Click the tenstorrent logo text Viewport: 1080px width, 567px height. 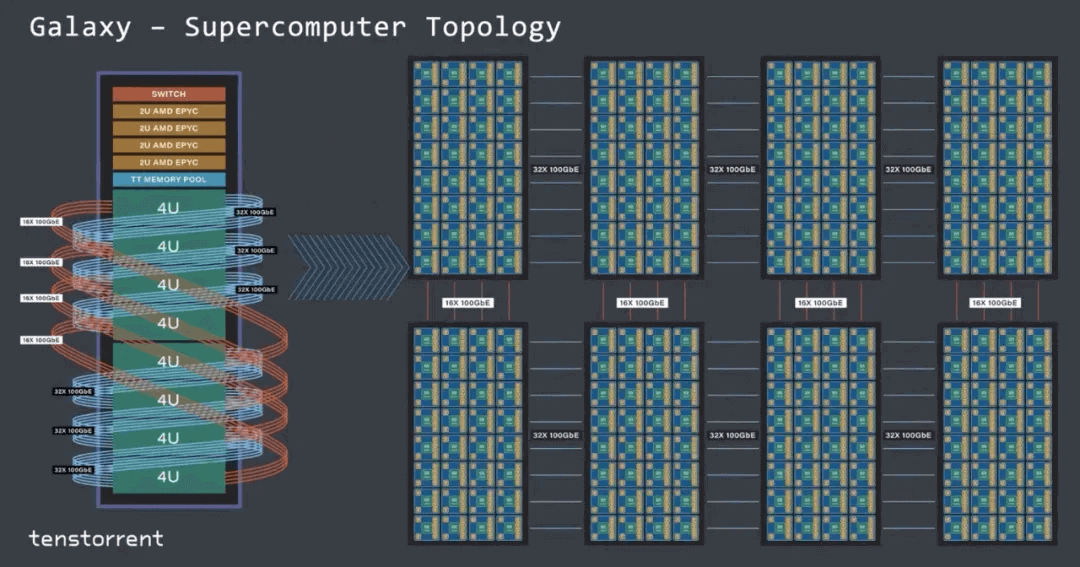point(96,539)
